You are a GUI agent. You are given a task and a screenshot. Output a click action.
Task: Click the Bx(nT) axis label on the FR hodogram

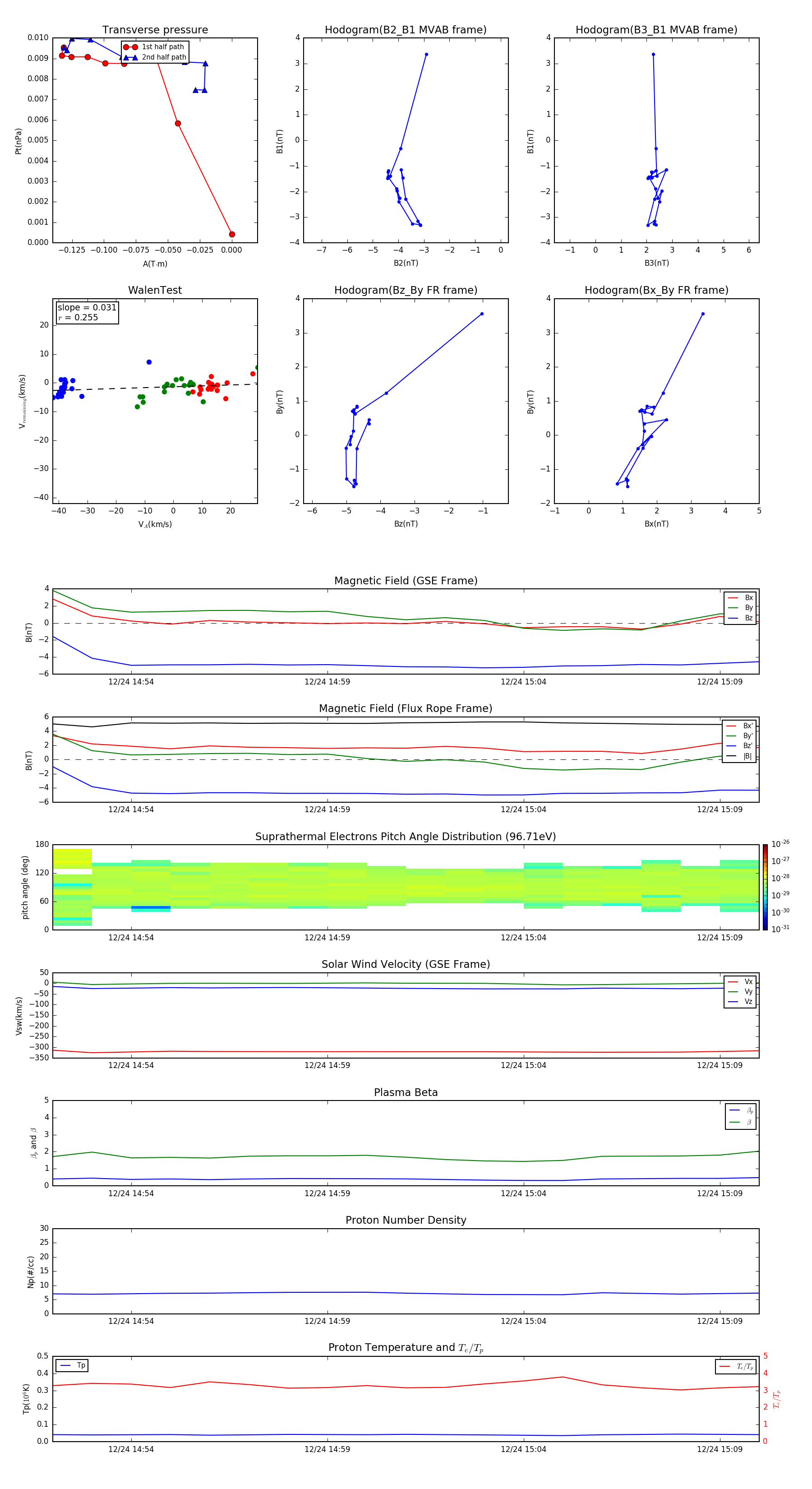(x=656, y=524)
